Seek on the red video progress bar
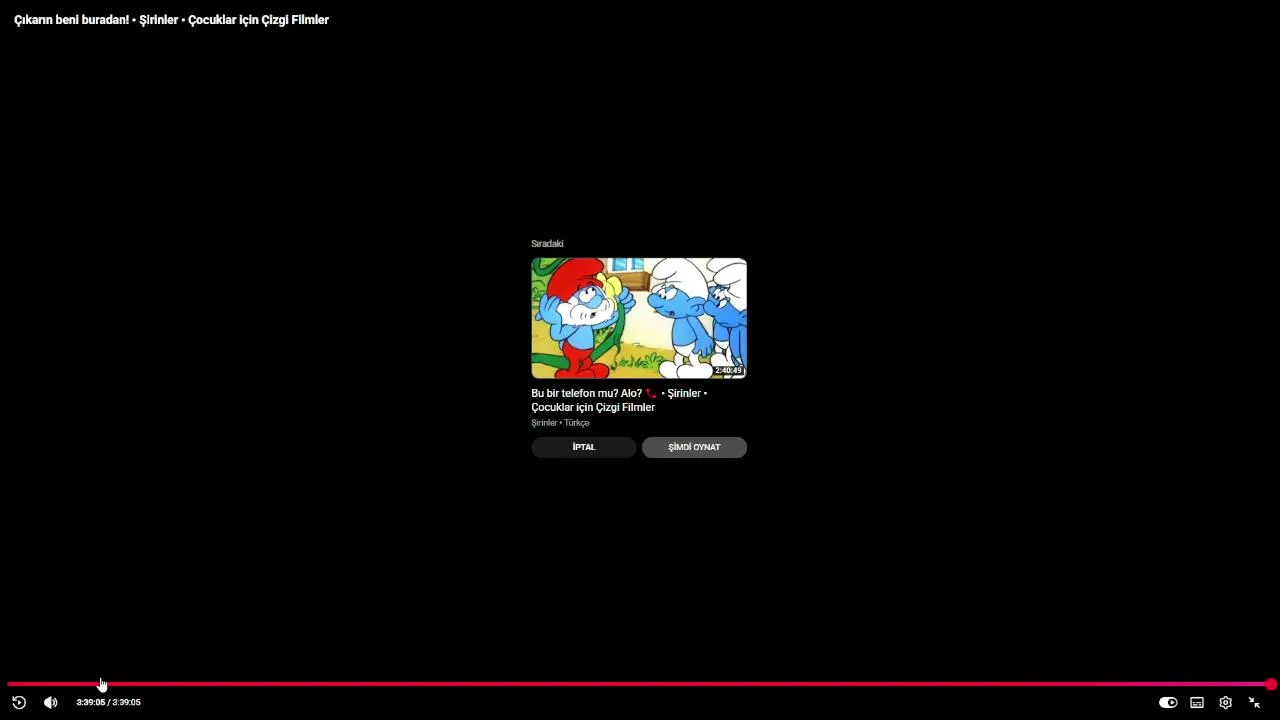Screen dimensions: 1280x720 click(x=639, y=684)
